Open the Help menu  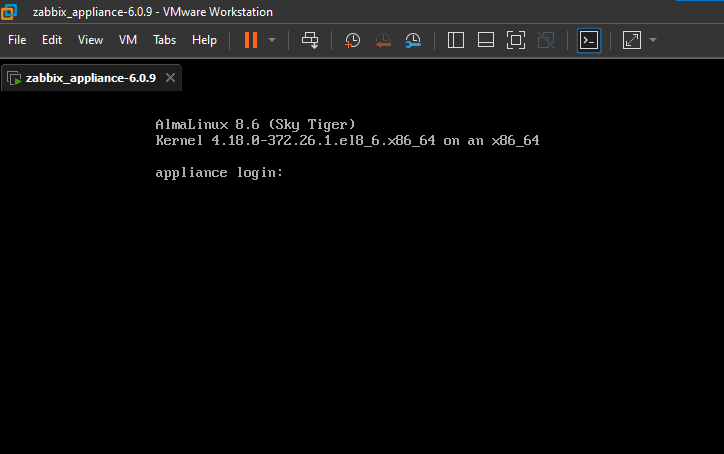coord(204,40)
